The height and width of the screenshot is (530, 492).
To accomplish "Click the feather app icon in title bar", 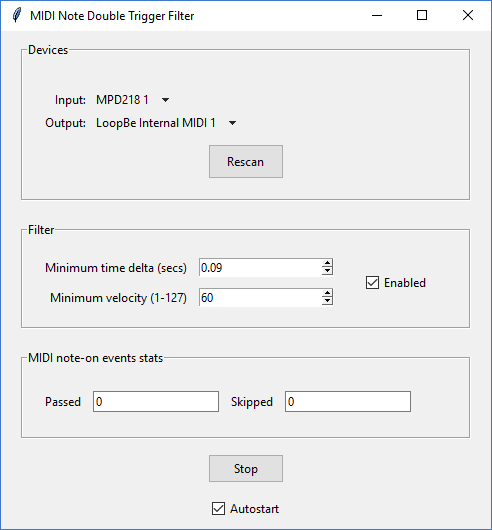I will (17, 16).
